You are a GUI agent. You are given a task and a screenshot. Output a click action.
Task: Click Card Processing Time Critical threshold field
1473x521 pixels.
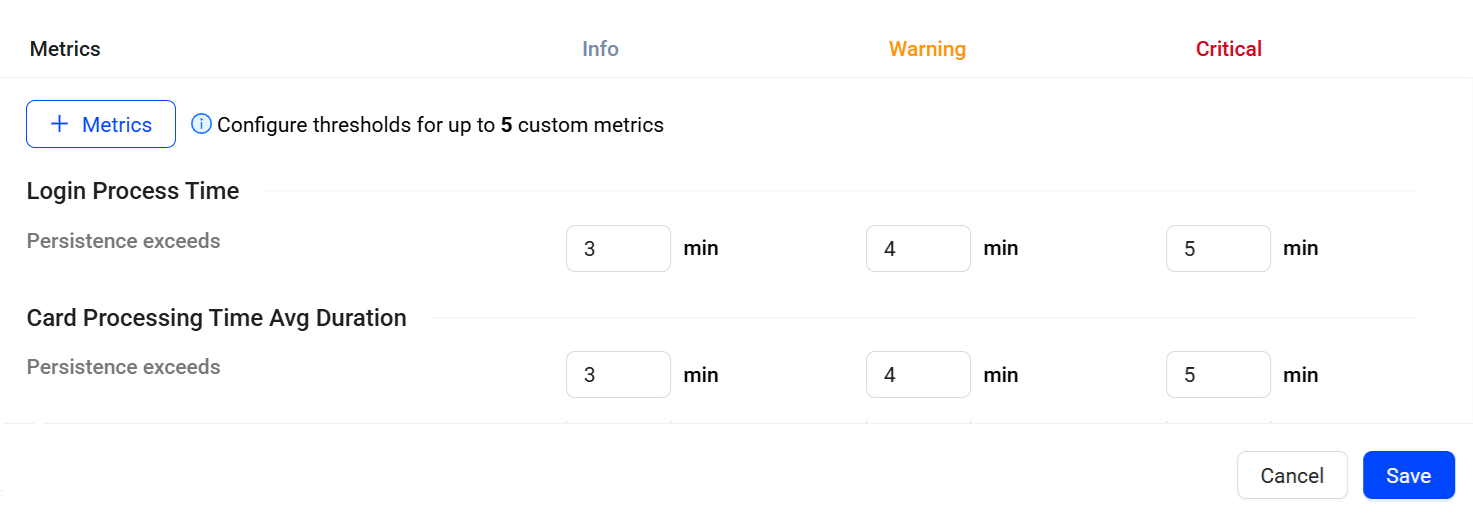click(1218, 374)
